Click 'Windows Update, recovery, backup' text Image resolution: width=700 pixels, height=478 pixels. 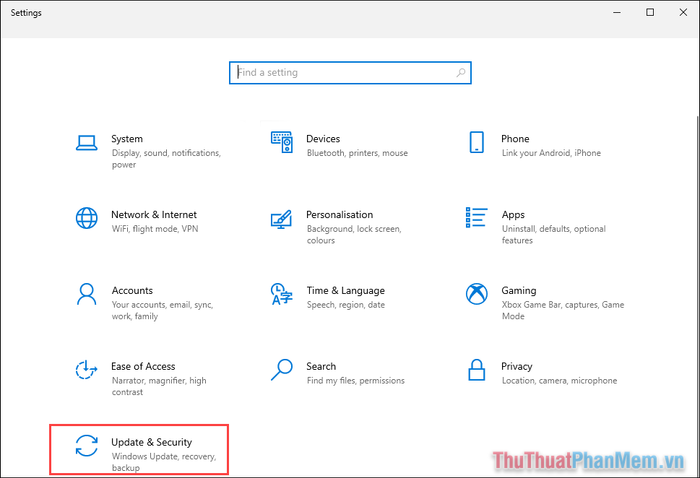[163, 462]
